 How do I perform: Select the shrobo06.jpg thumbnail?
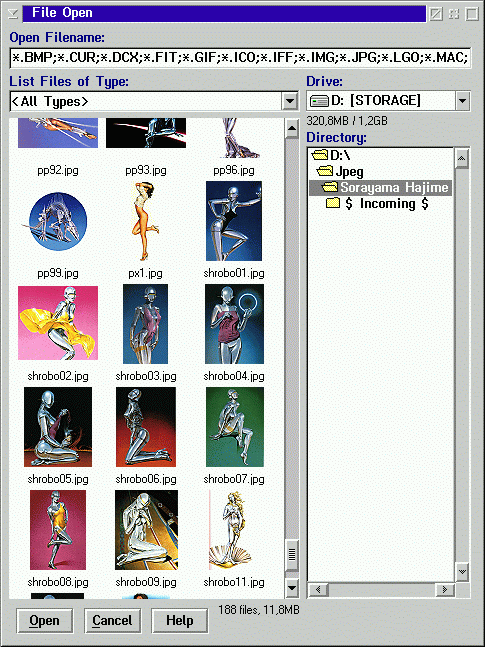(146, 427)
